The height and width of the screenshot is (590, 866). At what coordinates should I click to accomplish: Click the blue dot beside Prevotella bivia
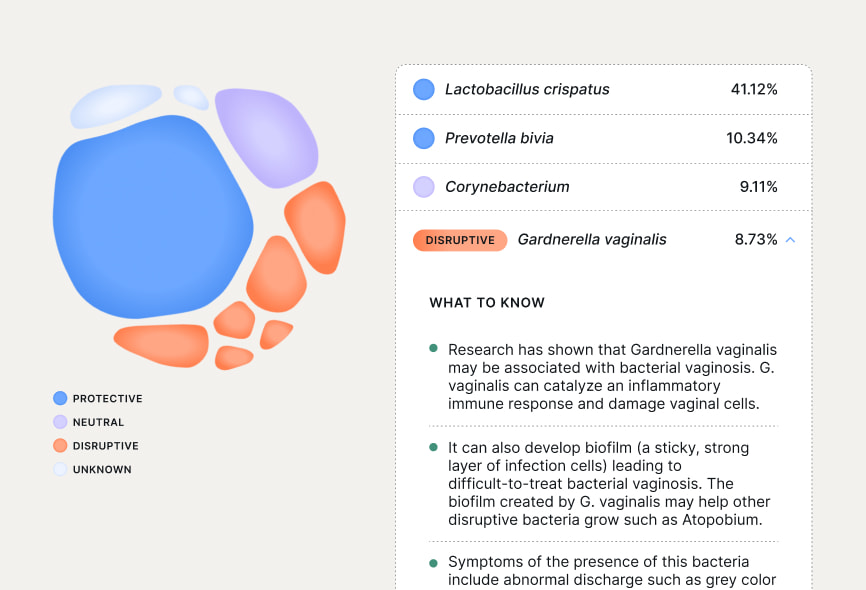[x=423, y=138]
